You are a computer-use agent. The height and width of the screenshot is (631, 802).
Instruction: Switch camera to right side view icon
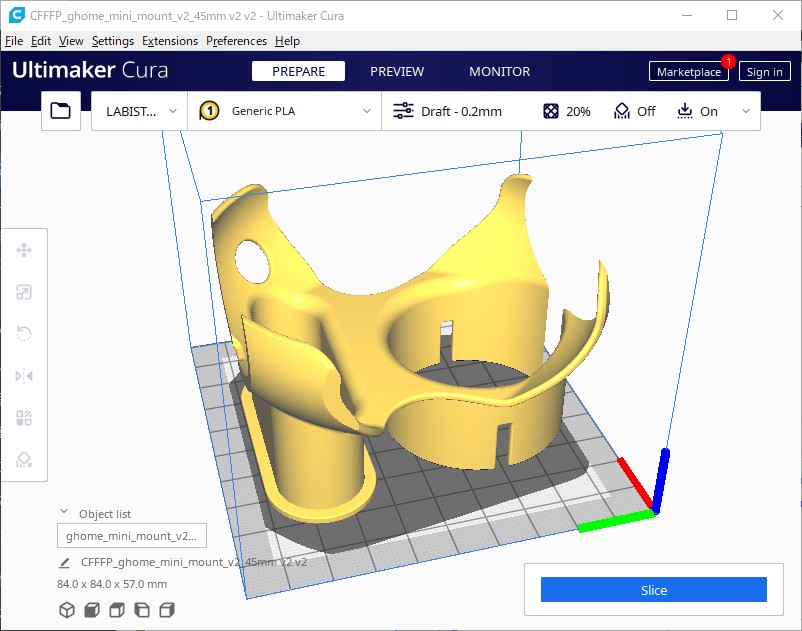[167, 609]
